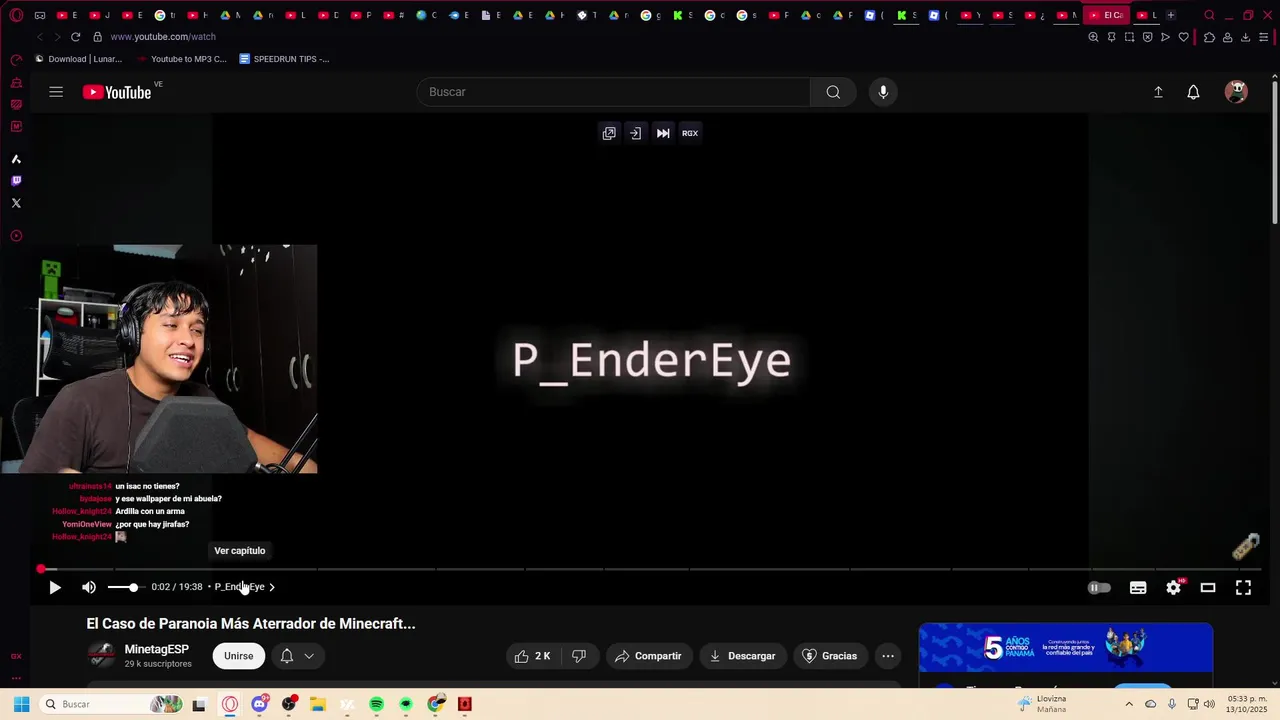Go back in browser history

39,37
